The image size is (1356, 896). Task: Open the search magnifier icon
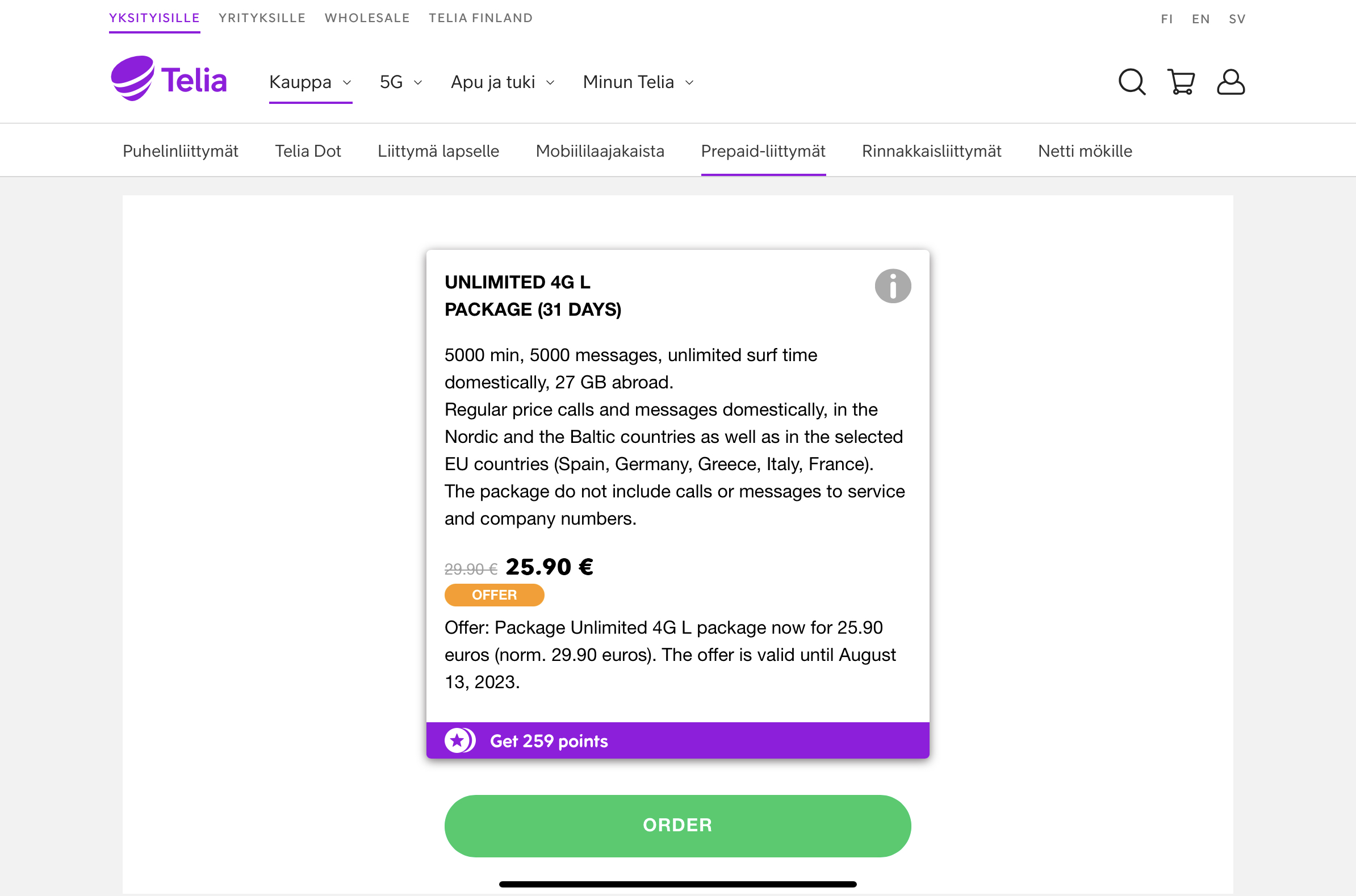(1132, 82)
